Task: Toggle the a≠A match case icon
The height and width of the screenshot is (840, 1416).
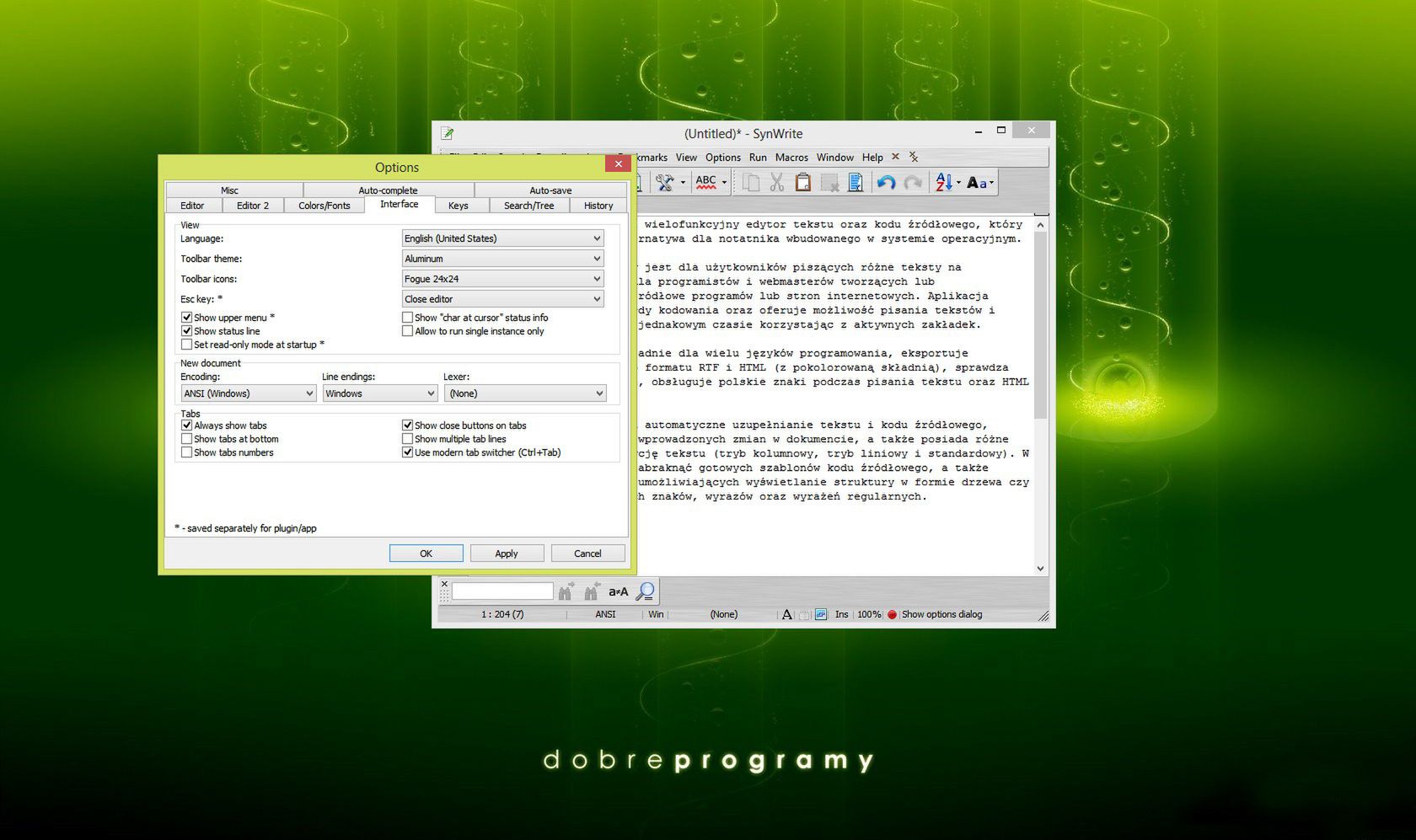Action: pos(619,591)
